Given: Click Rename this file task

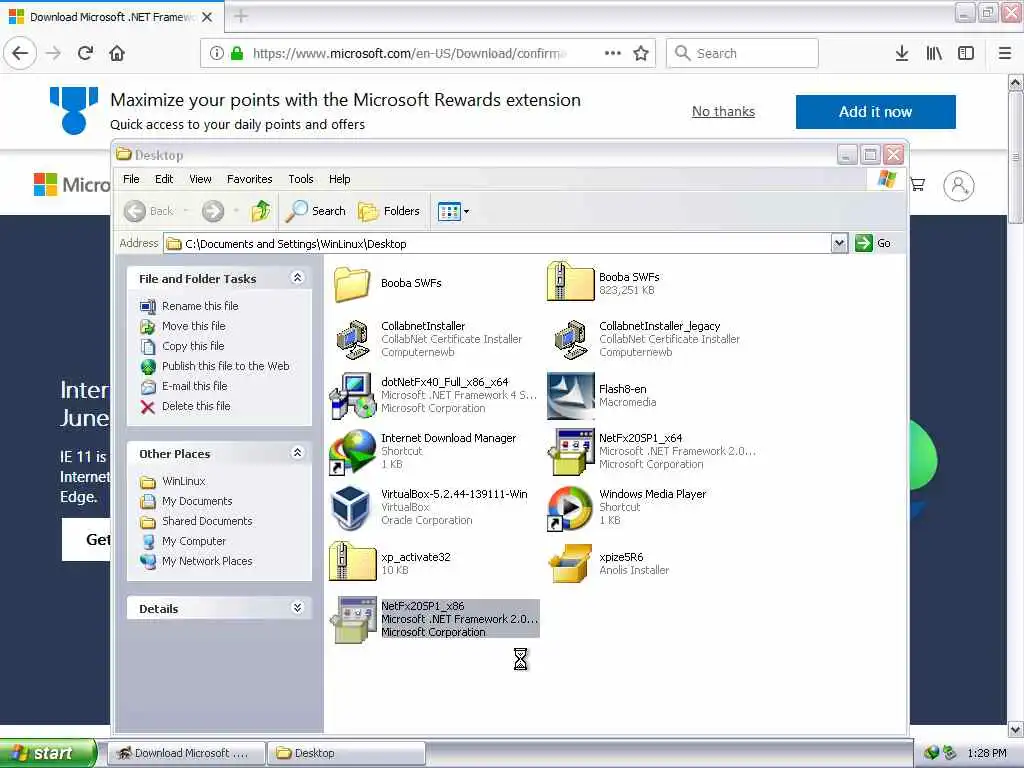Looking at the screenshot, I should coord(200,306).
